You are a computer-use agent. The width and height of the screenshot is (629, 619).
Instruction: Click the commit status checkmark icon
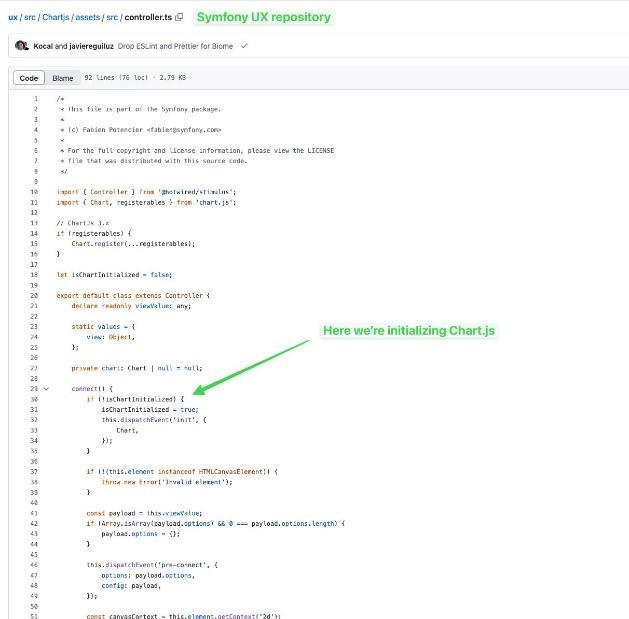pos(244,46)
